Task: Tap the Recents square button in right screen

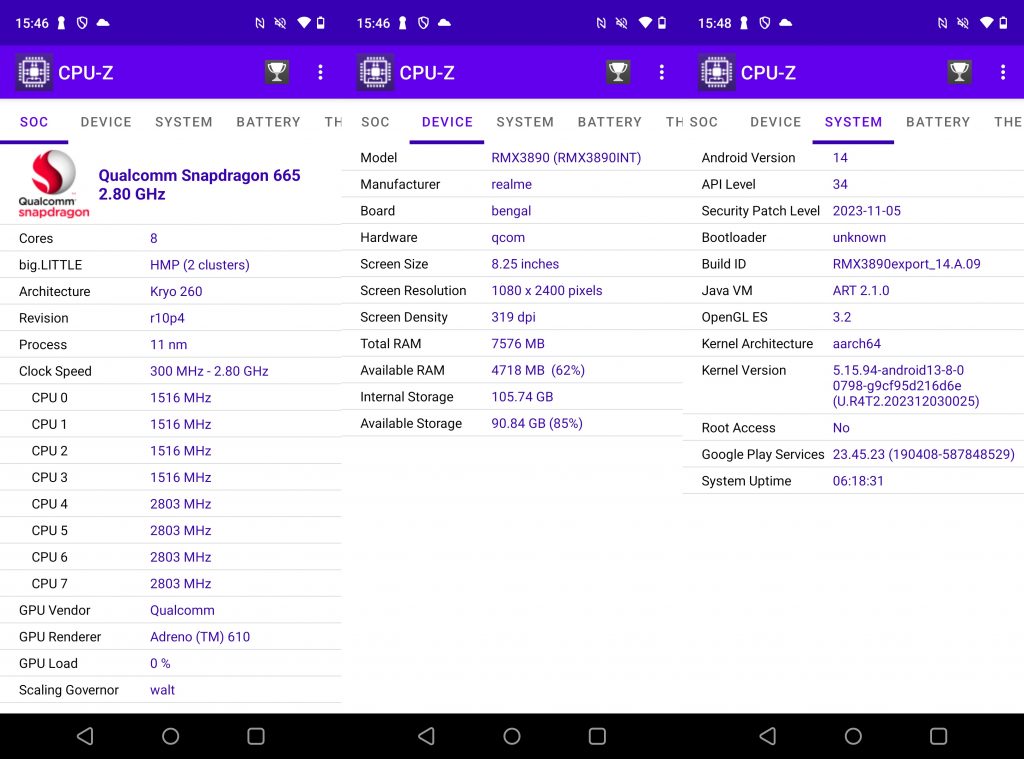Action: coord(938,736)
